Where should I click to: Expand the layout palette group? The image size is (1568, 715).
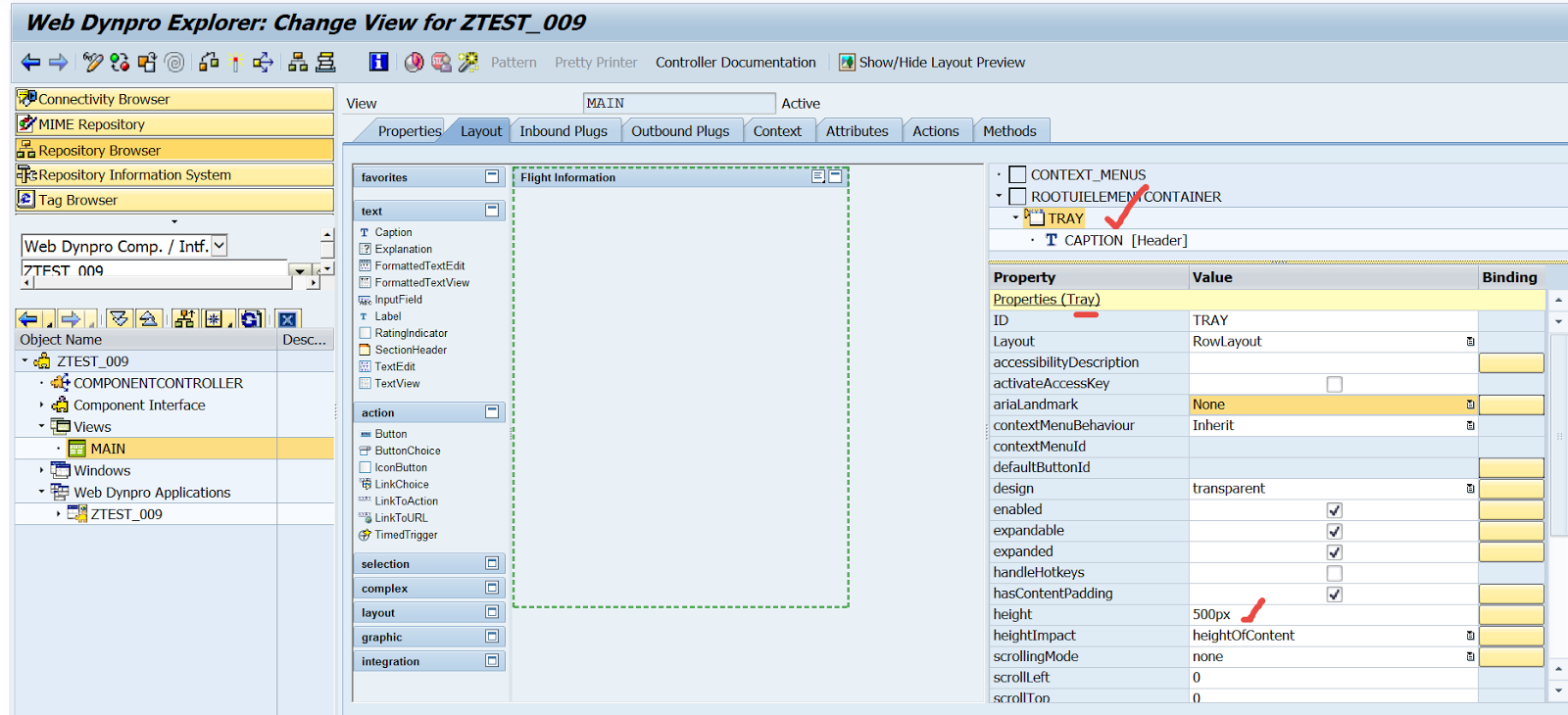point(492,612)
